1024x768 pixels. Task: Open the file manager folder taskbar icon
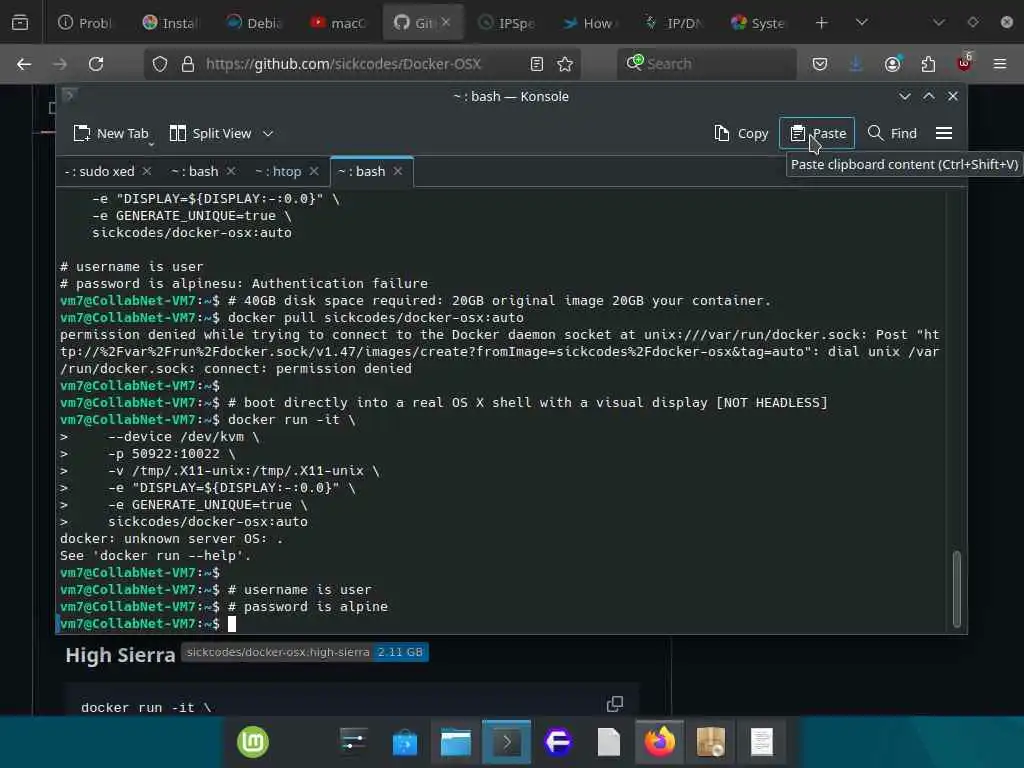pyautogui.click(x=456, y=743)
